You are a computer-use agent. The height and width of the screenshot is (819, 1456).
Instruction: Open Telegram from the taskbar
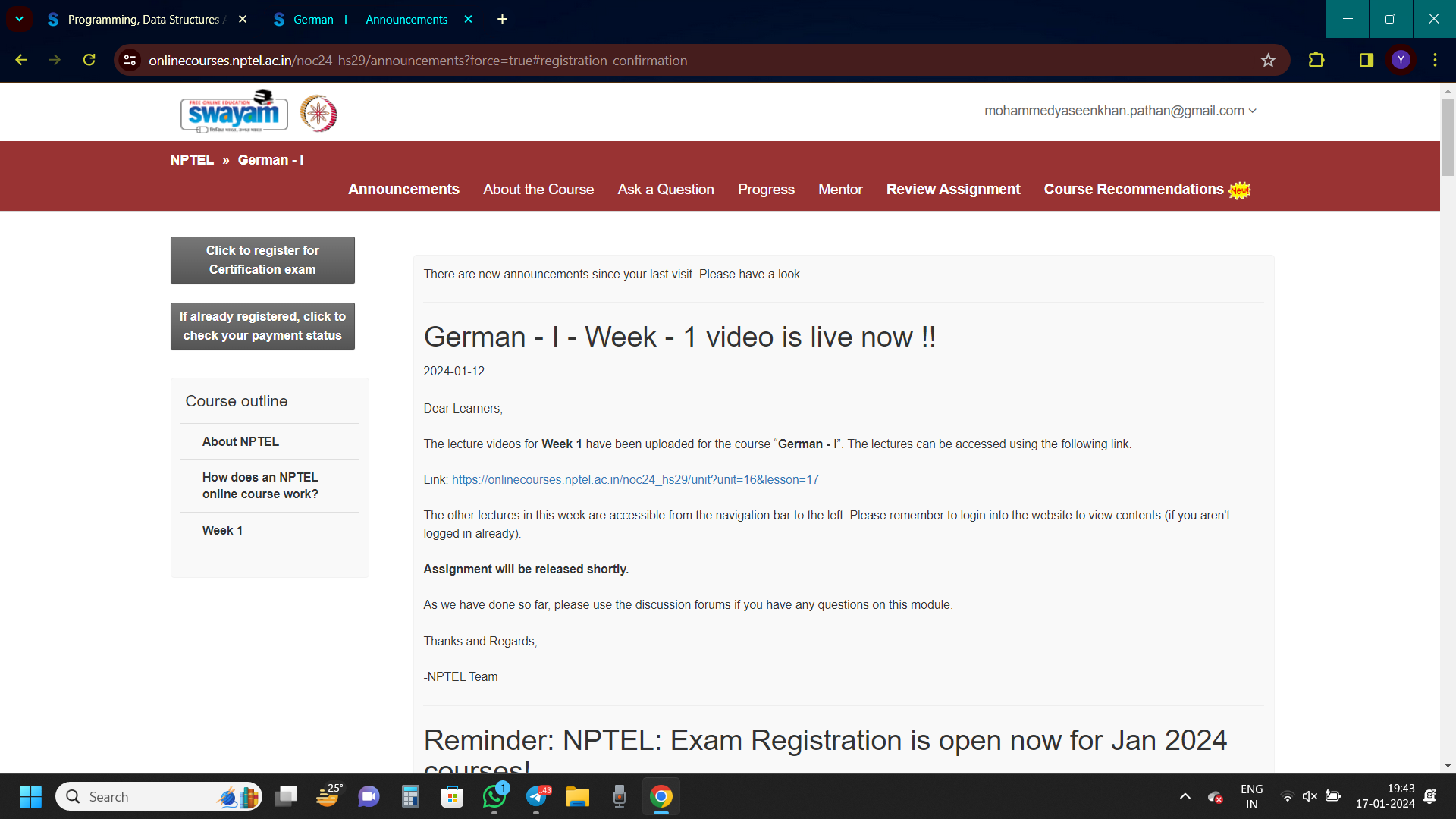pyautogui.click(x=536, y=796)
